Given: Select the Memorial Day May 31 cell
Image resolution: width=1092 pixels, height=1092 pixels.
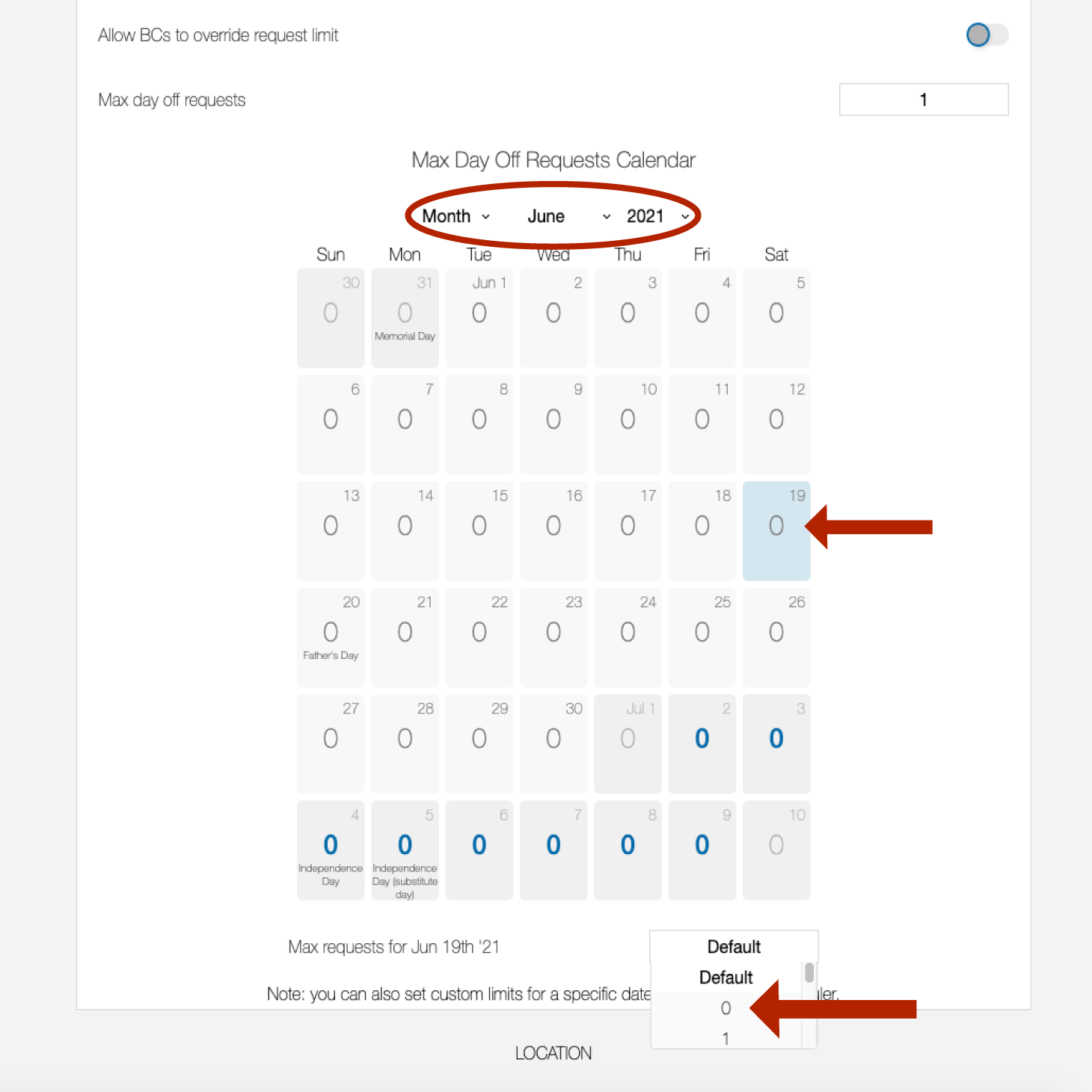Looking at the screenshot, I should pyautogui.click(x=405, y=318).
